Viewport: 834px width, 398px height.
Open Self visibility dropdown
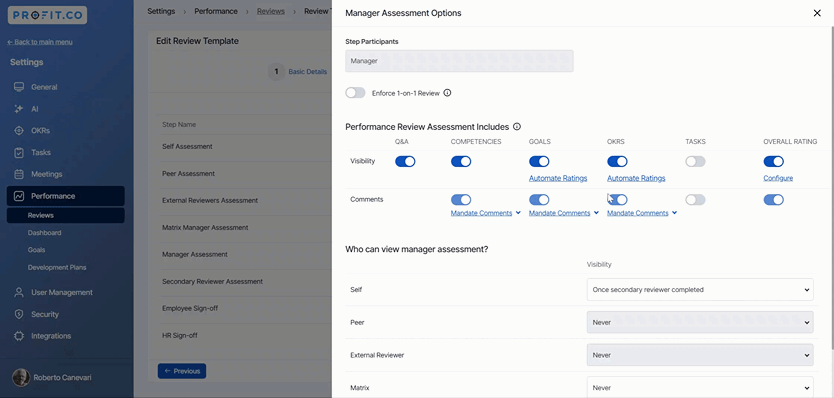pos(700,289)
